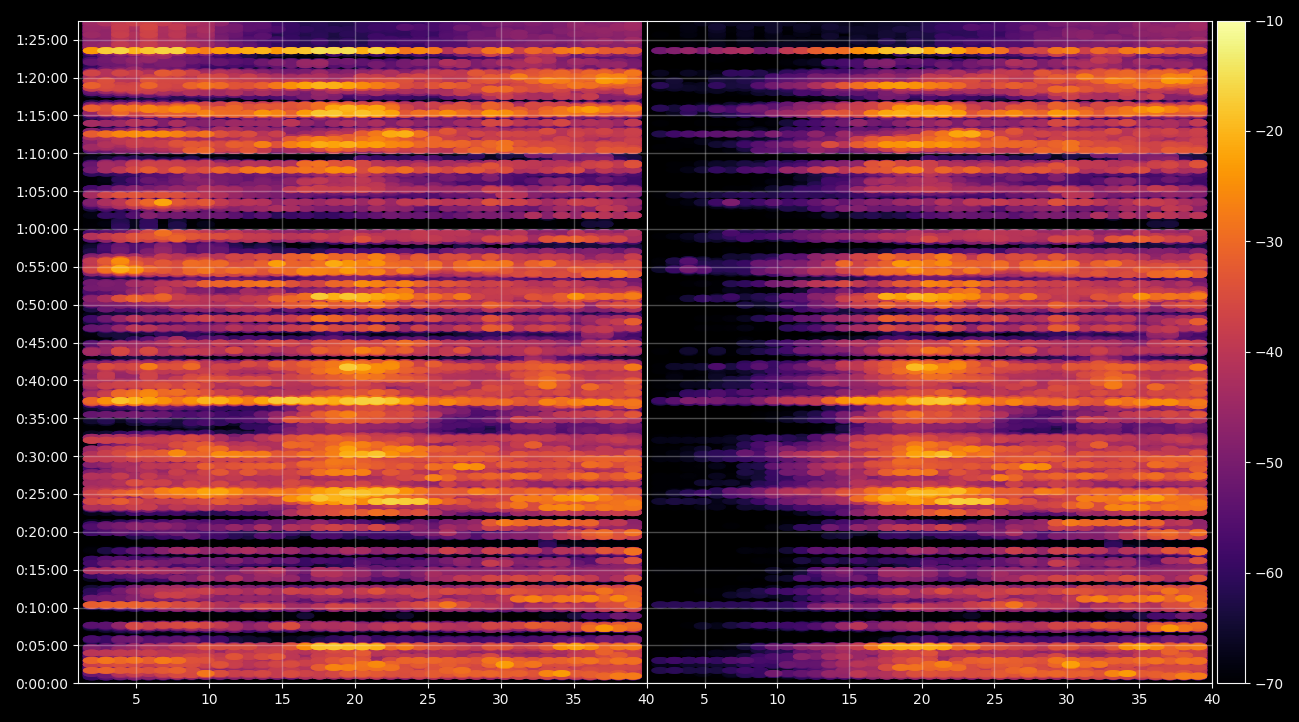Select x-axis tick 10 under right heatmap
This screenshot has height=722, width=1299.
776,699
